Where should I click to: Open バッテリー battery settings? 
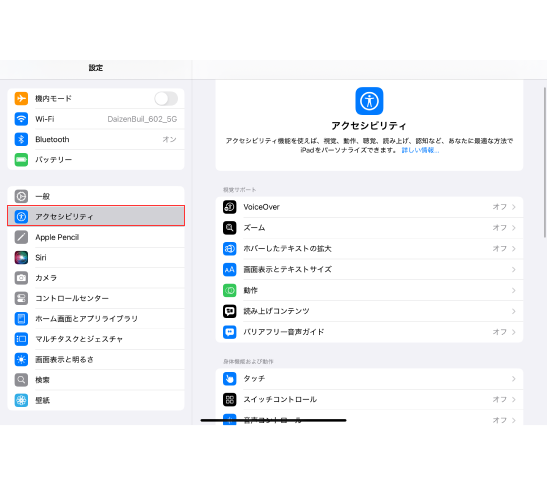click(96, 160)
